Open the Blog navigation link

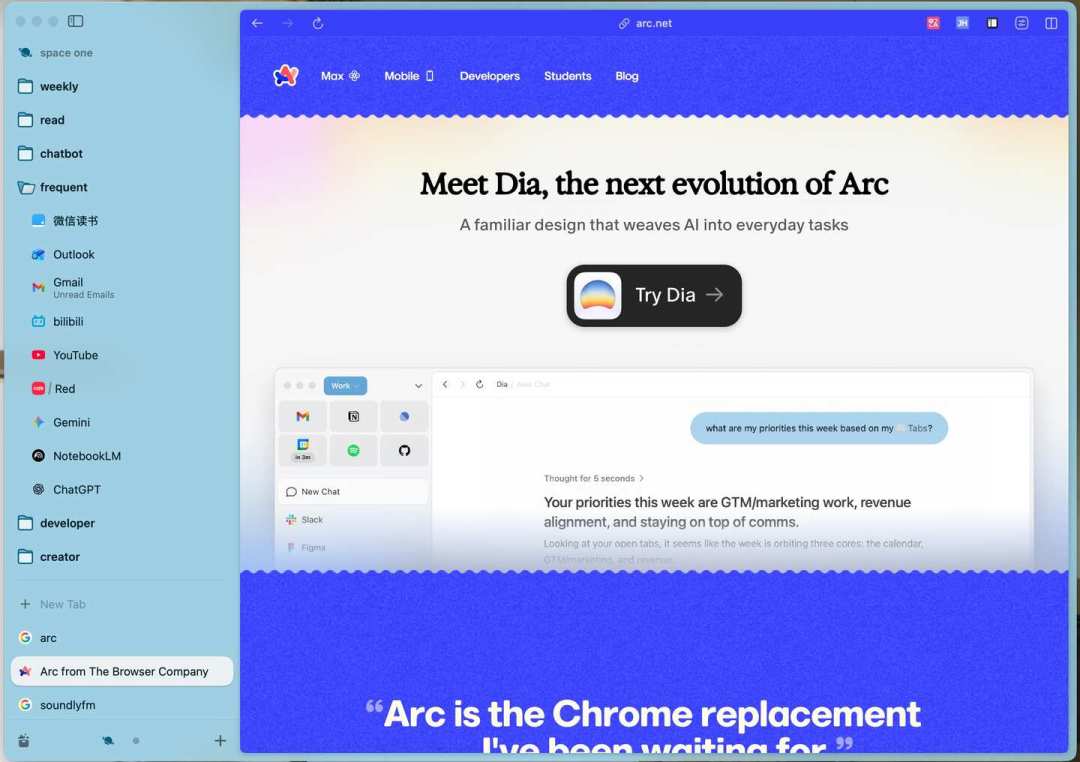pos(627,76)
